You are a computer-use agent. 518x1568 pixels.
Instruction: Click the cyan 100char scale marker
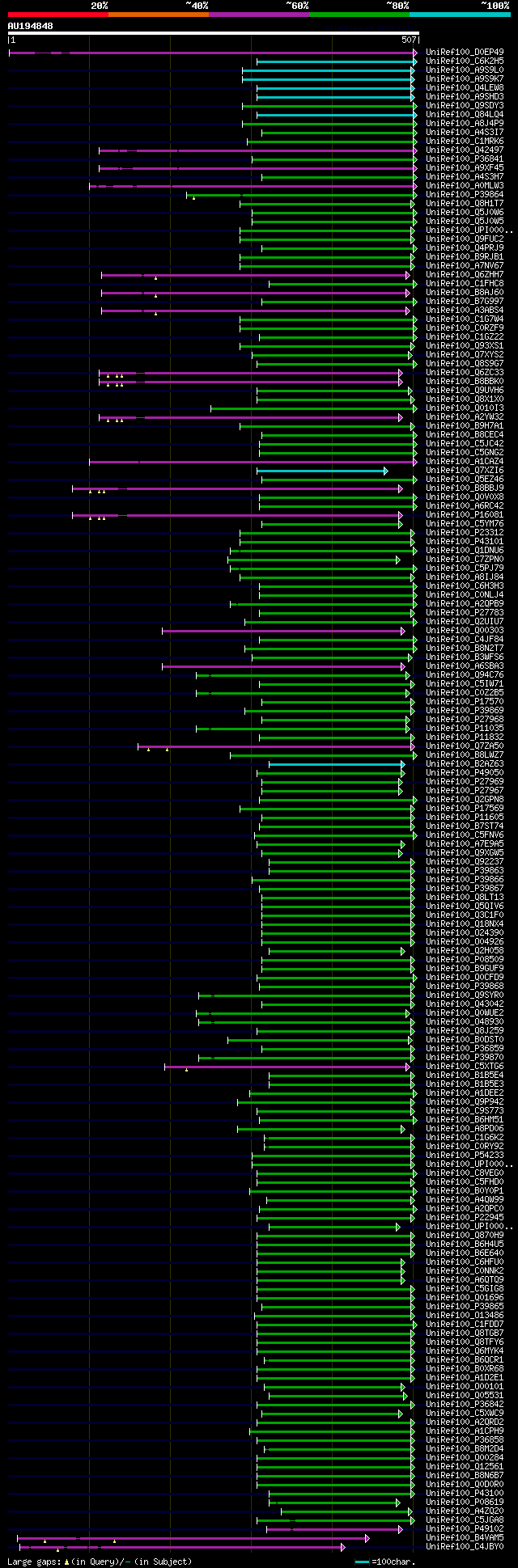pyautogui.click(x=362, y=1562)
